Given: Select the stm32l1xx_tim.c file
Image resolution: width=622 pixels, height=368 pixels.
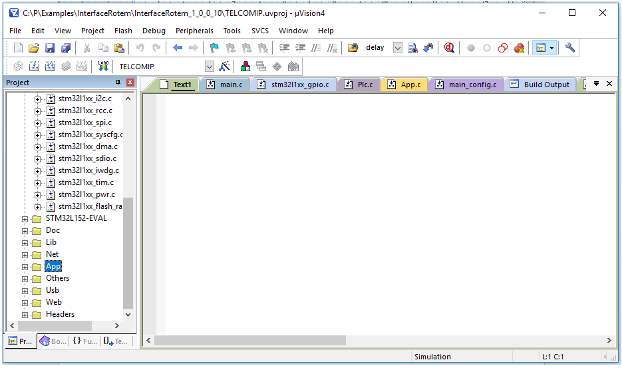Looking at the screenshot, I should point(86,182).
